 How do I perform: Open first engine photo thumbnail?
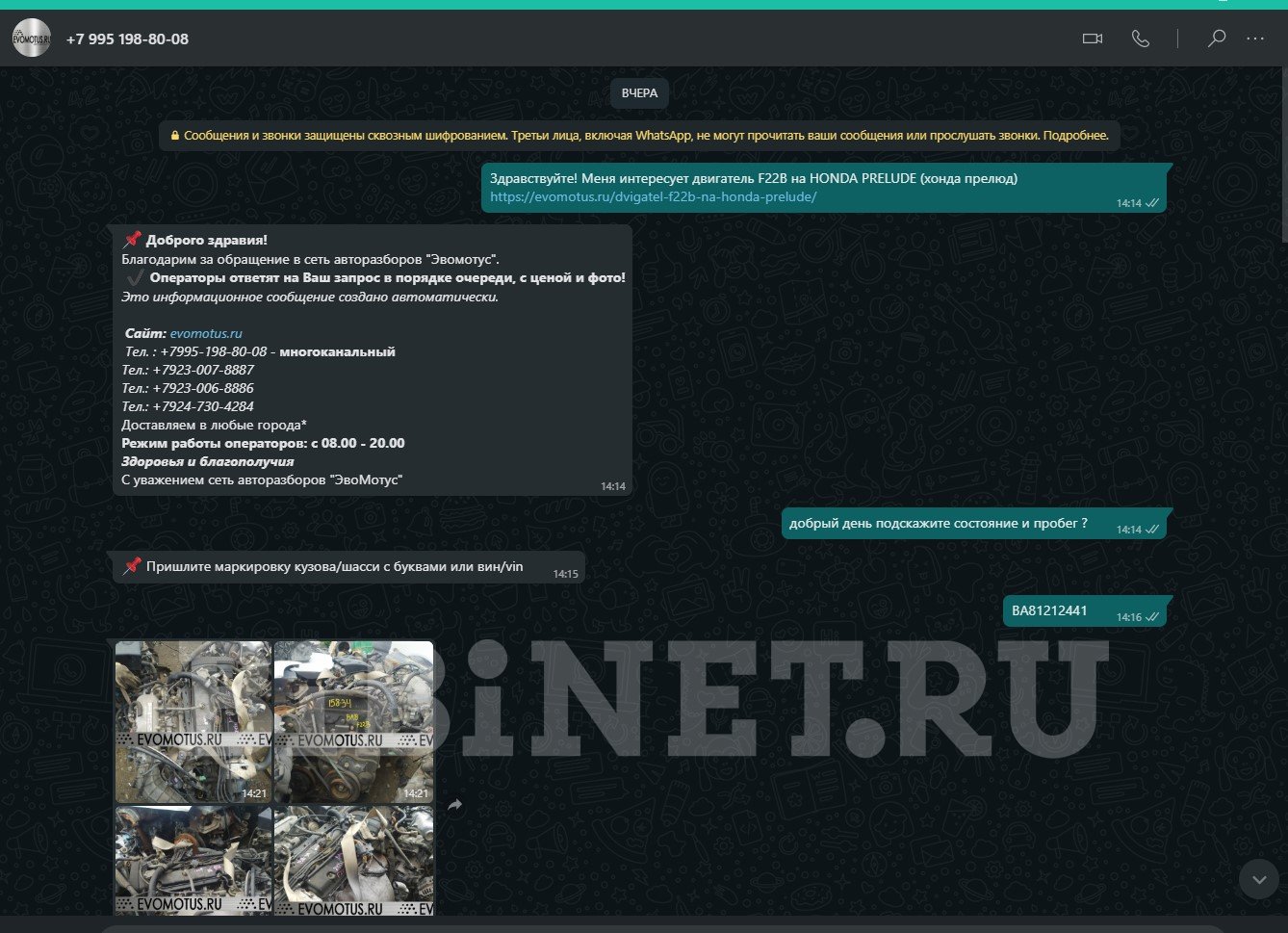click(193, 721)
